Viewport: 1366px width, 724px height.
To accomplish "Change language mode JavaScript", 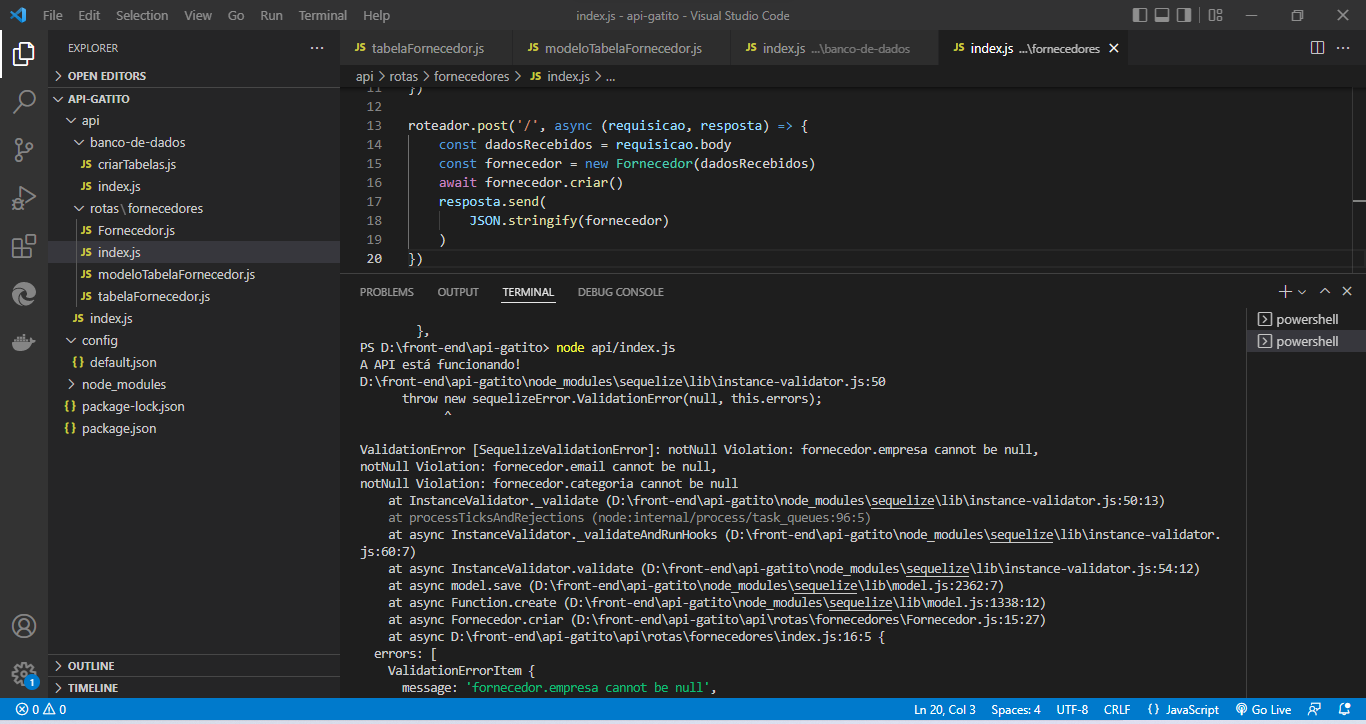I will (1183, 710).
